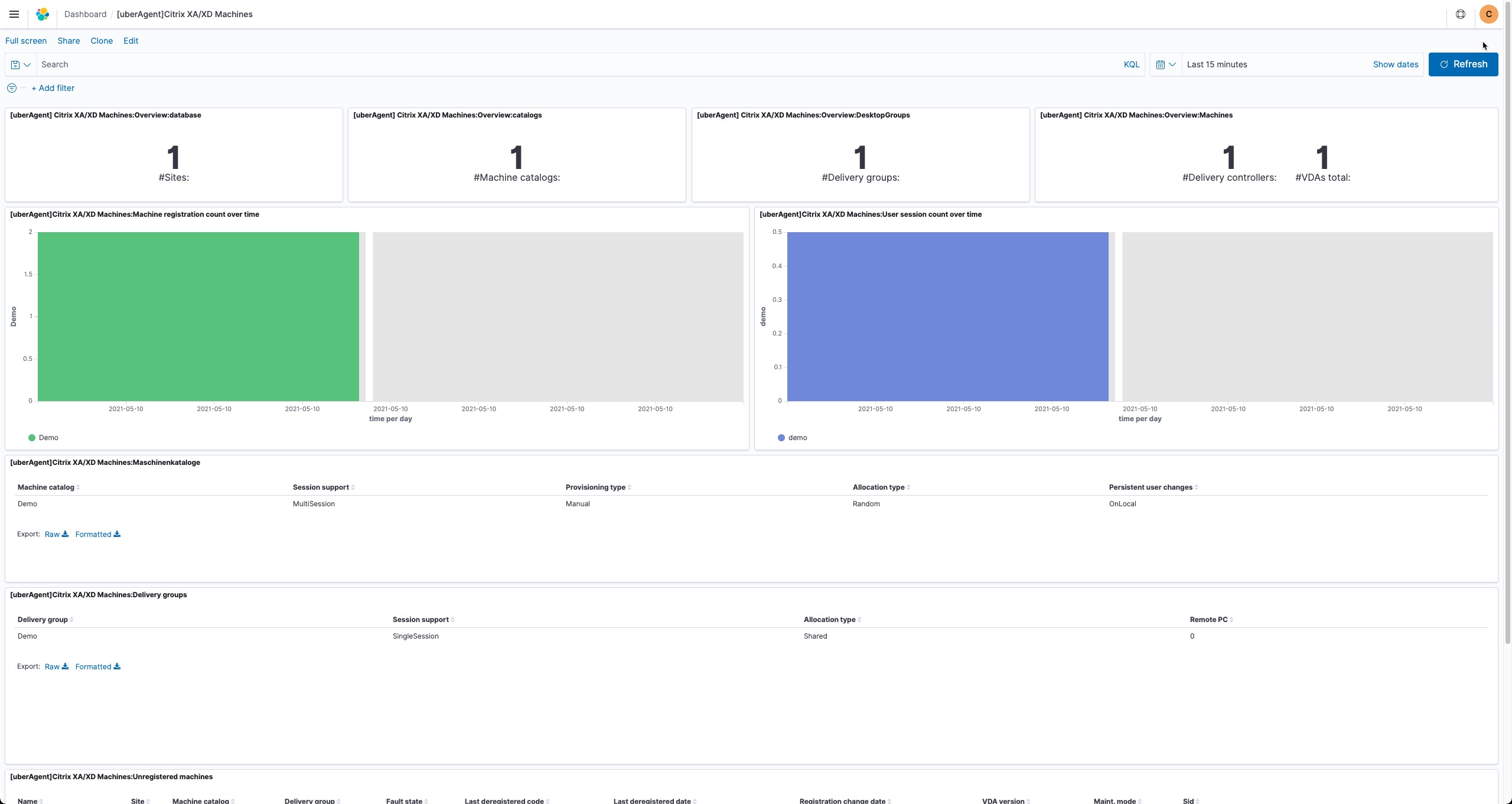
Task: Enter Full screen mode
Action: tap(26, 41)
